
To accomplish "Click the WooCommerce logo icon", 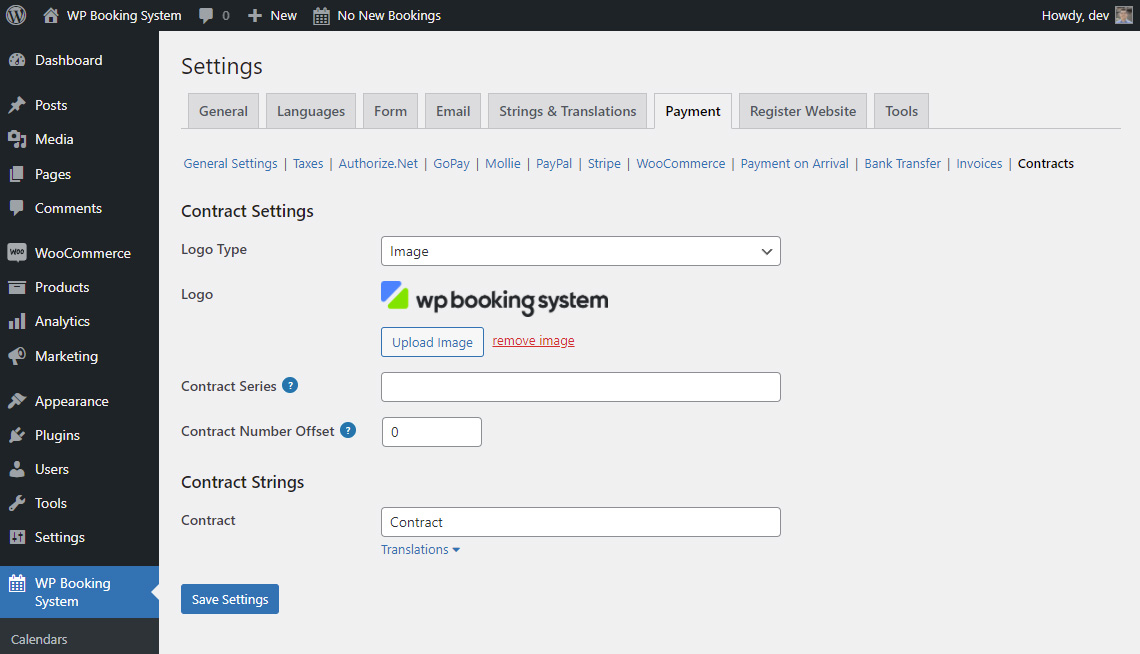I will click(x=17, y=252).
